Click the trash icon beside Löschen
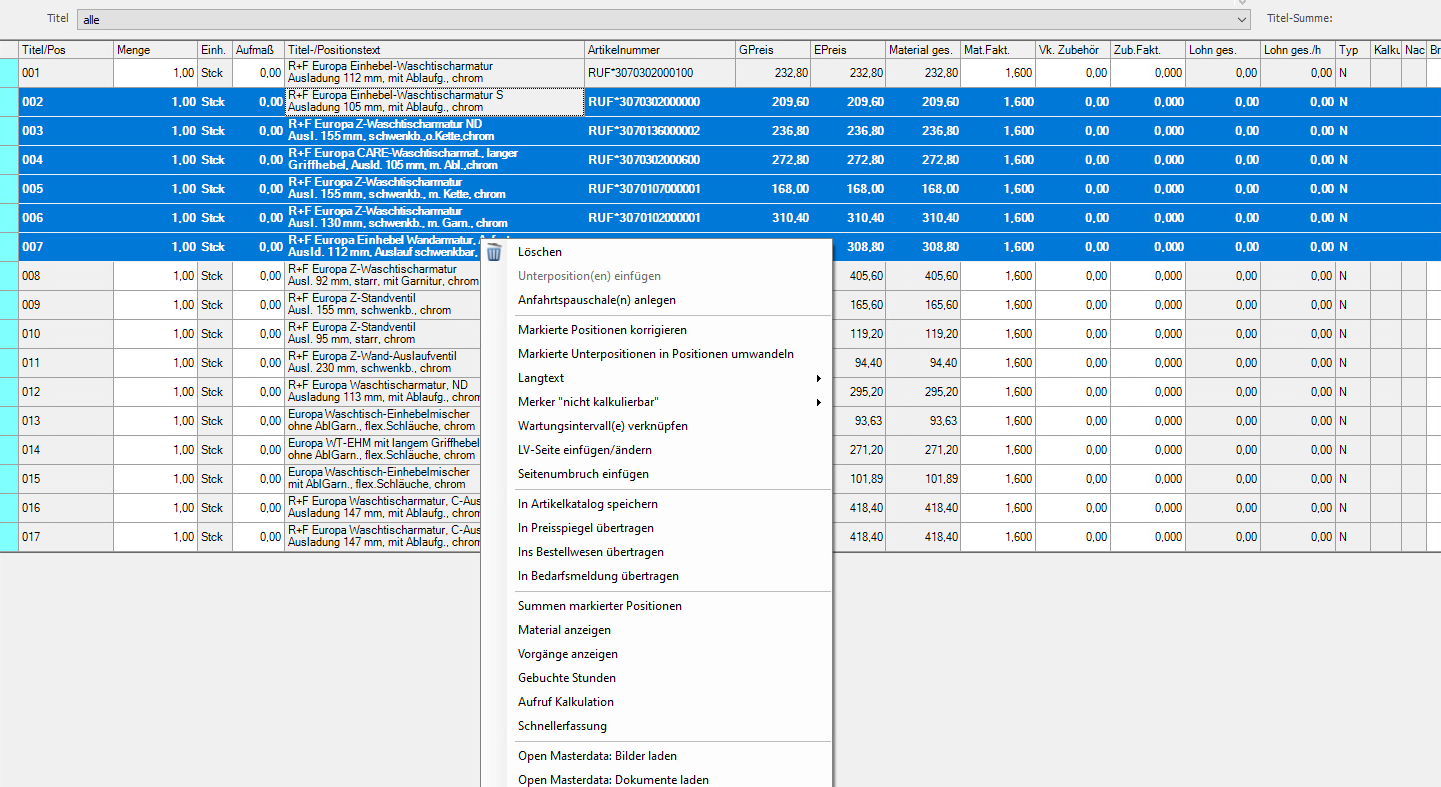 tap(494, 253)
